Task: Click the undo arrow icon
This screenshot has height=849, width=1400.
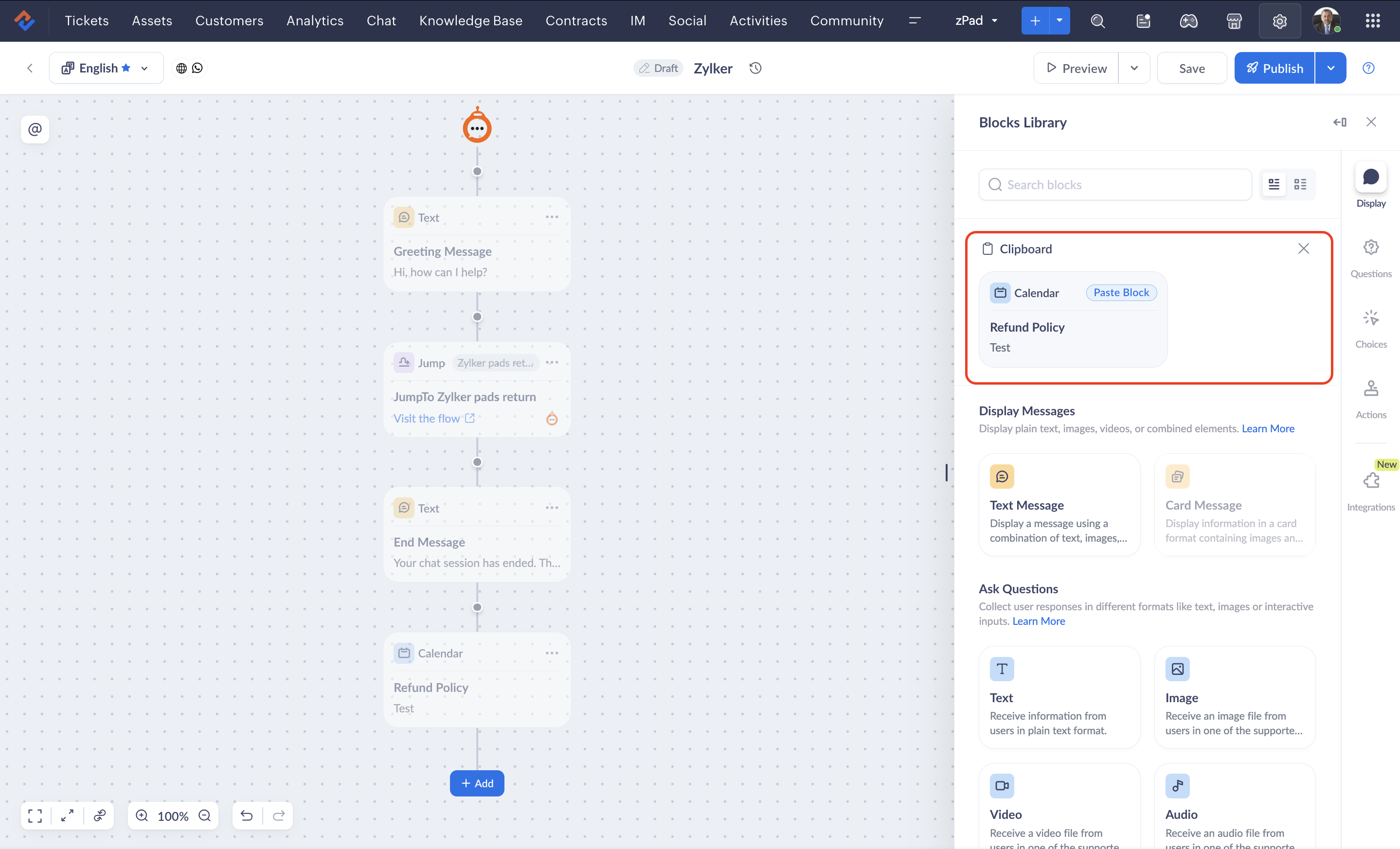Action: point(247,815)
